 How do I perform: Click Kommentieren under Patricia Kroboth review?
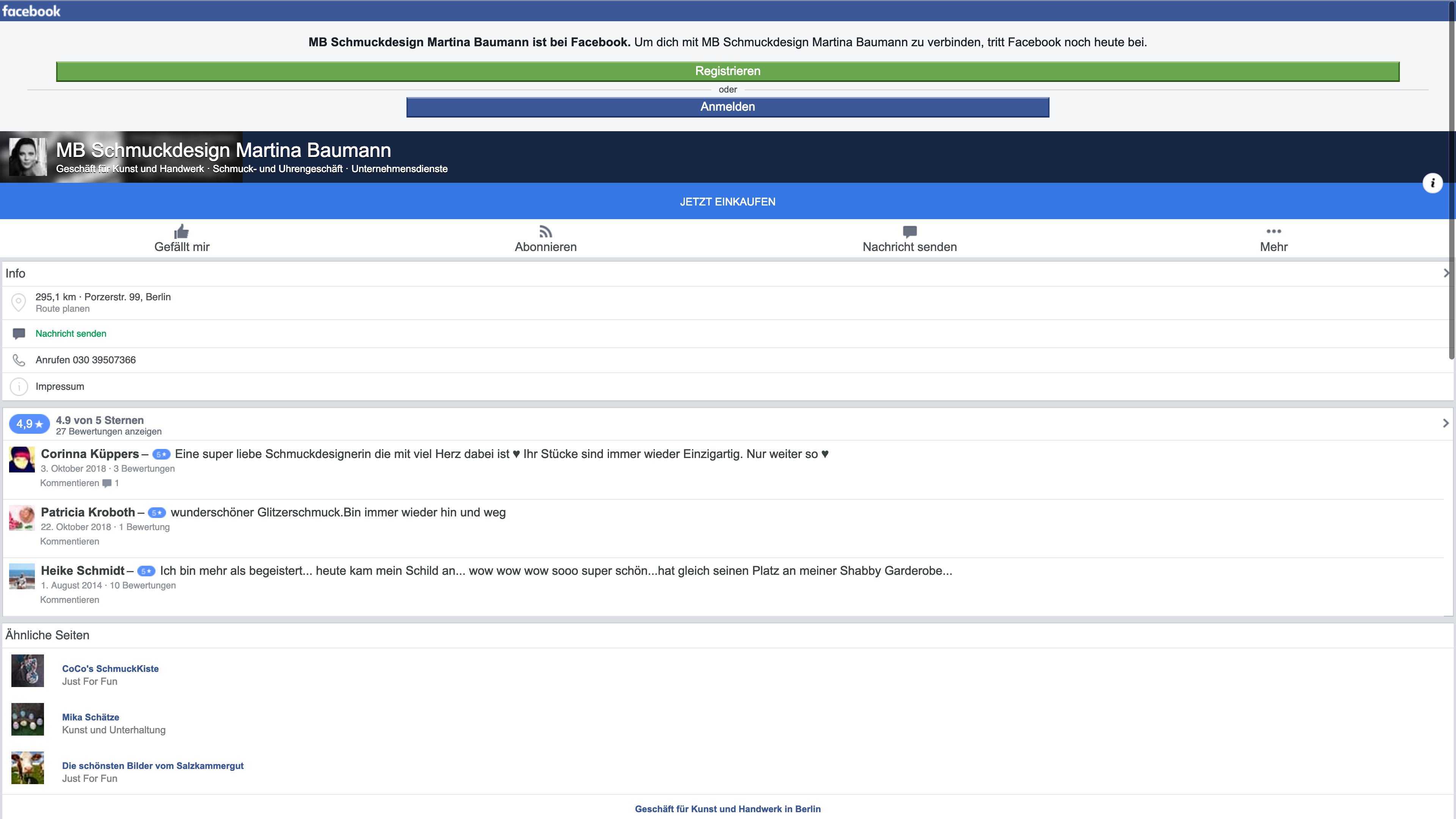tap(69, 541)
